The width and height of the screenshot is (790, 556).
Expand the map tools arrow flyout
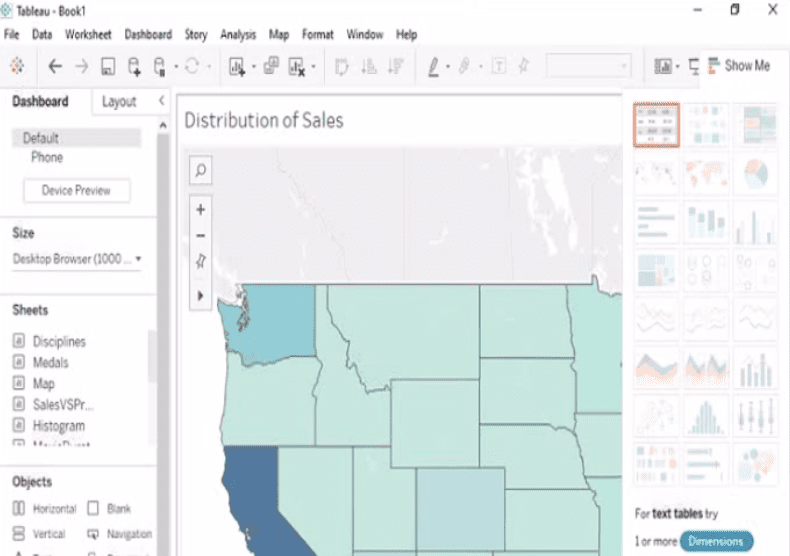point(201,296)
